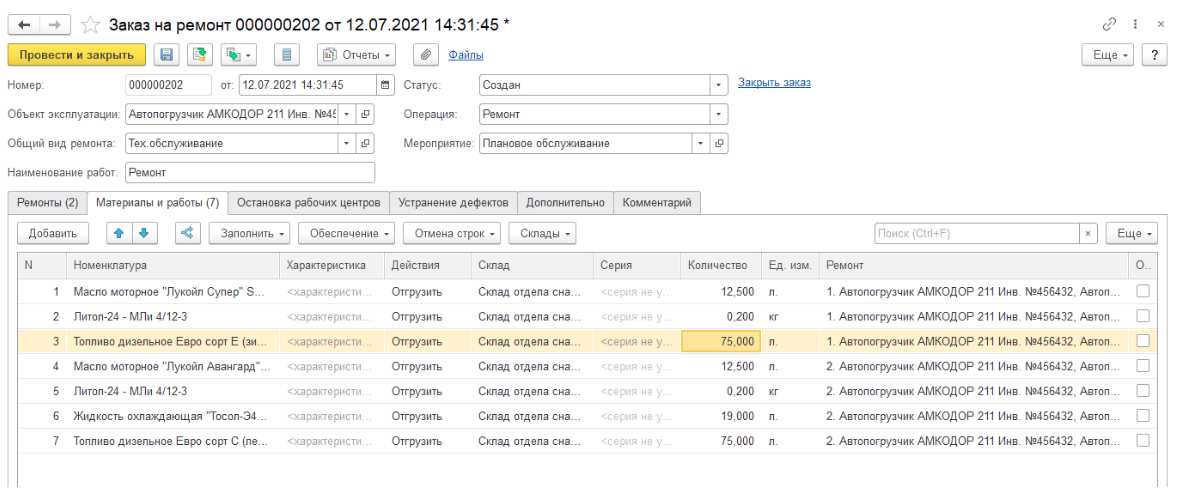The image size is (1185, 492).
Task: Tick the checkbox in row 6 Жидкость охлаждающая Тосол
Action: 1143,416
